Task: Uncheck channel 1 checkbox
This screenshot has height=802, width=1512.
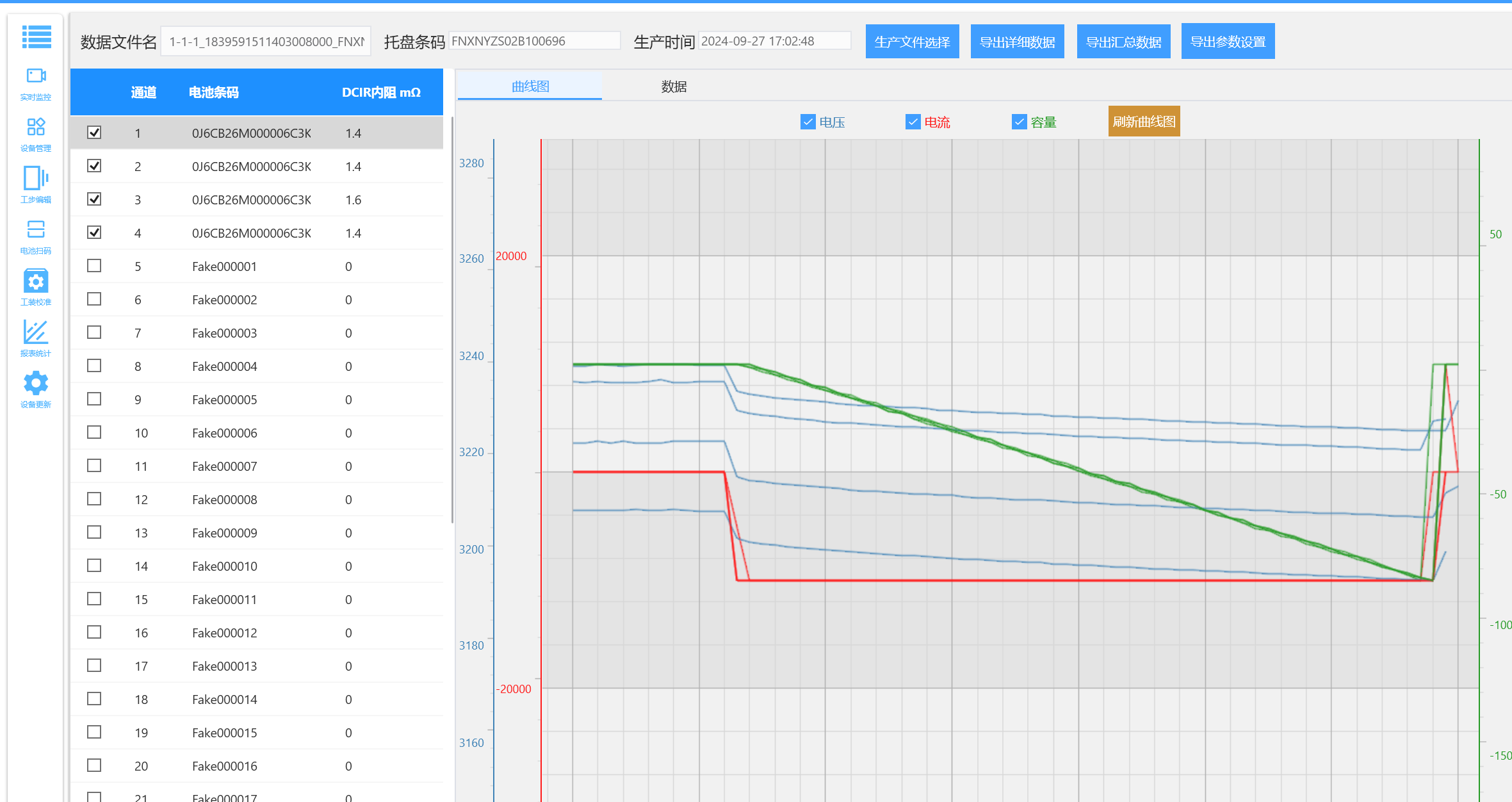Action: [x=94, y=133]
